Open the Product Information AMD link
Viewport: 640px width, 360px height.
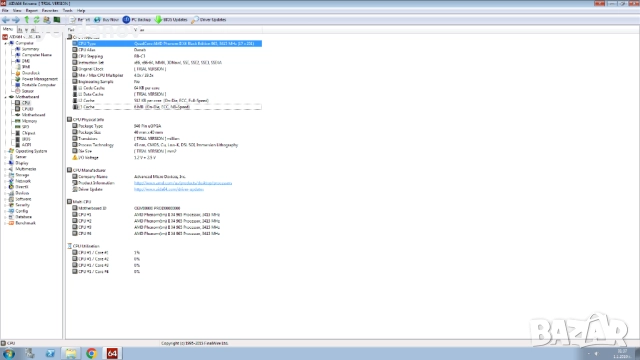(183, 183)
